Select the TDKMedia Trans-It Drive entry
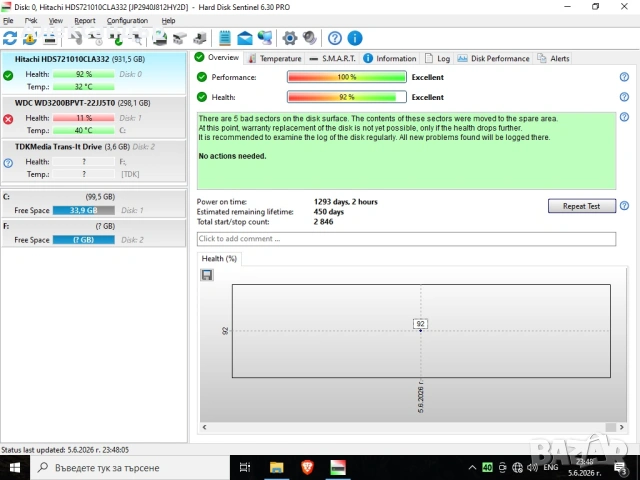640x480 pixels. tap(93, 161)
